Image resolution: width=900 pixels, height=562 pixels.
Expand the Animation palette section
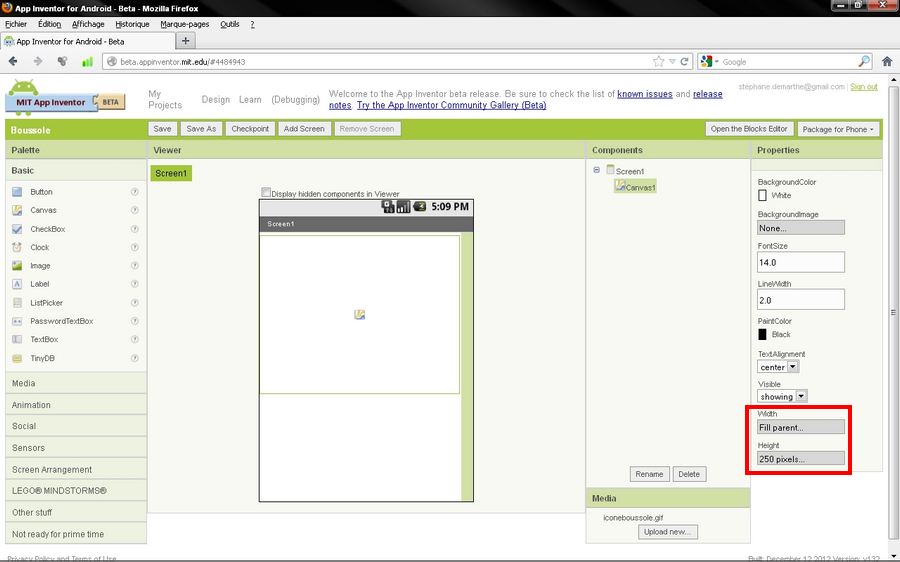(76, 405)
